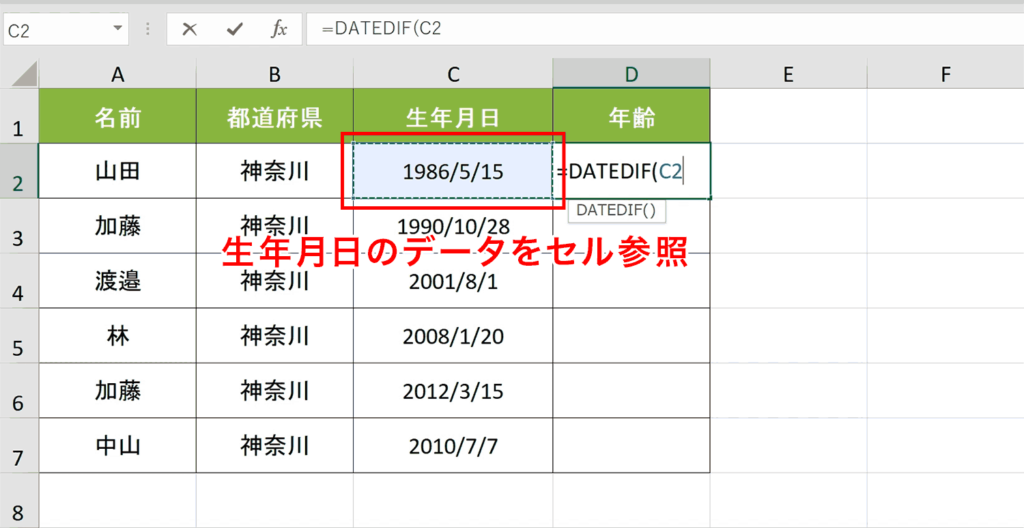
Task: Click 神奈川 in 山田's row
Action: click(x=275, y=171)
